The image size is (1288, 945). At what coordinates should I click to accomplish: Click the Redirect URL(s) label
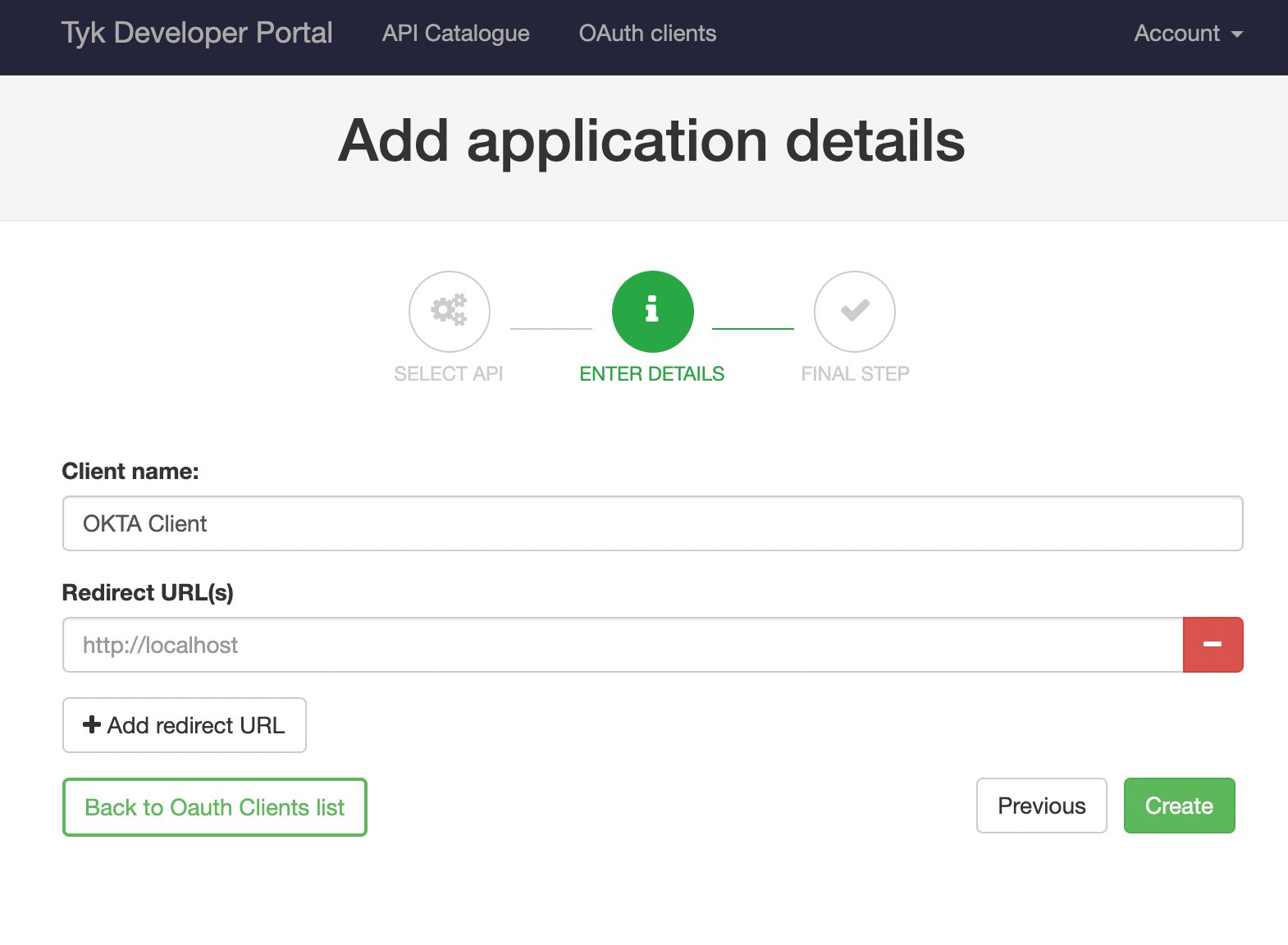point(148,593)
